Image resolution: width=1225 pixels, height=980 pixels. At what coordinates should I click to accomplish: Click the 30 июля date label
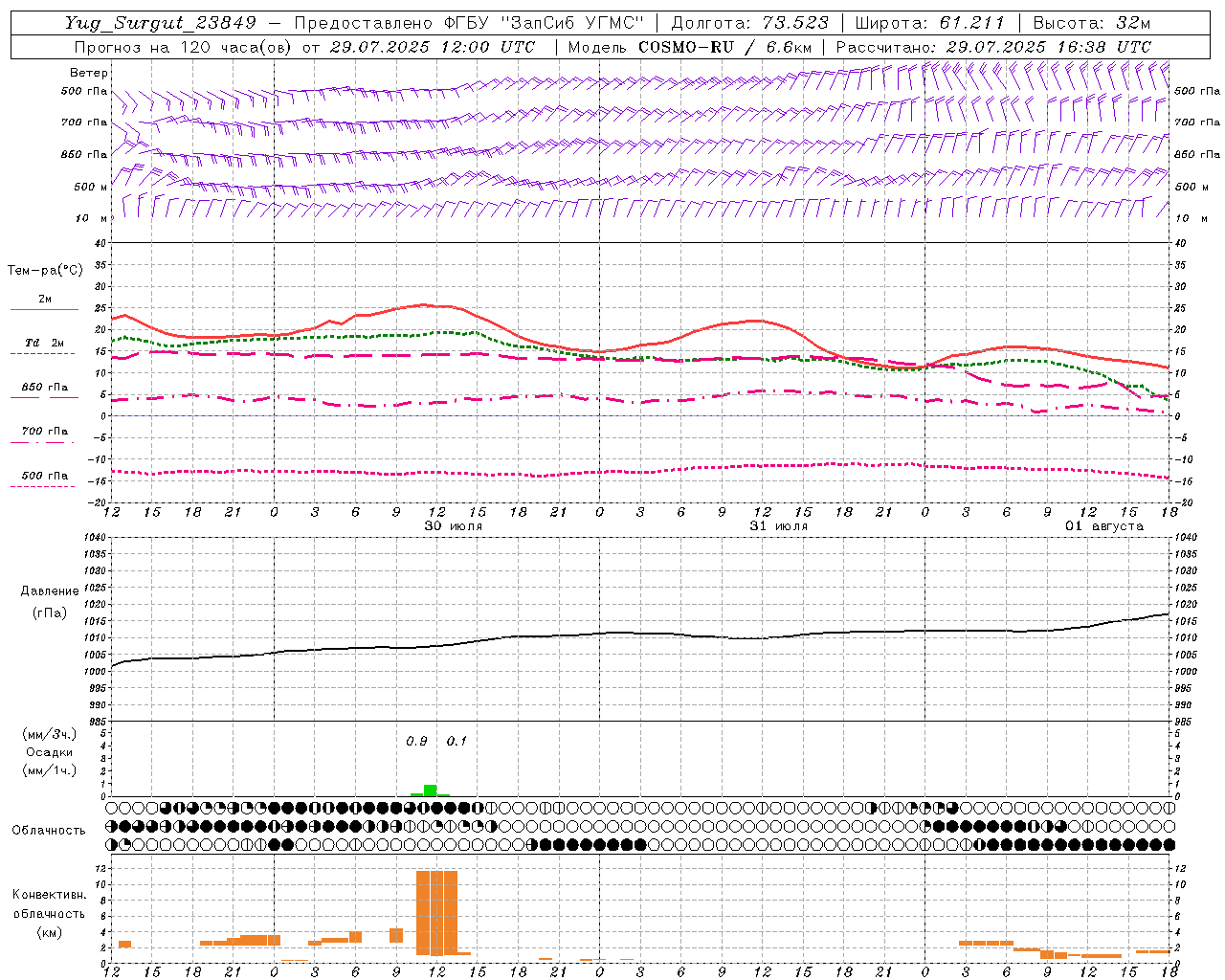coord(454,526)
